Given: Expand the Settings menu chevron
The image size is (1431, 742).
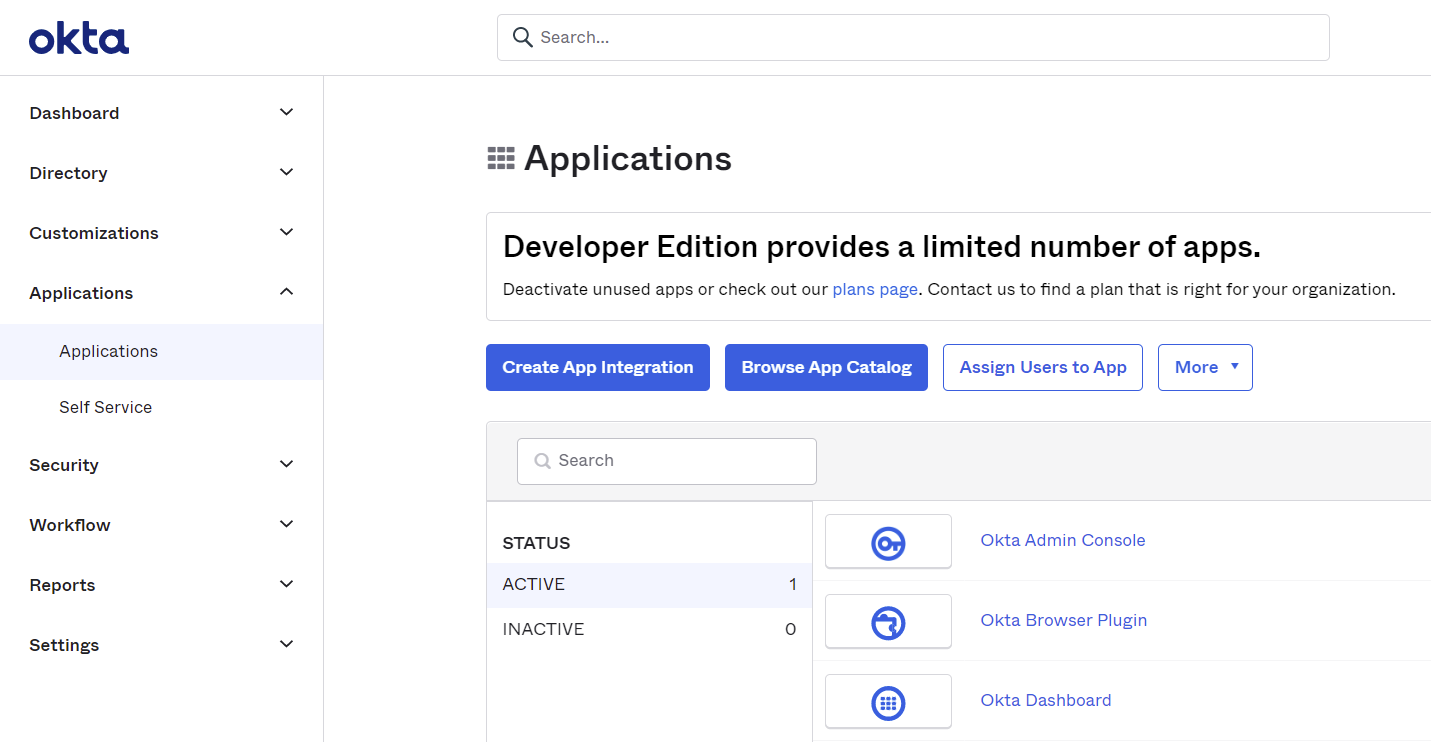Looking at the screenshot, I should pyautogui.click(x=287, y=644).
